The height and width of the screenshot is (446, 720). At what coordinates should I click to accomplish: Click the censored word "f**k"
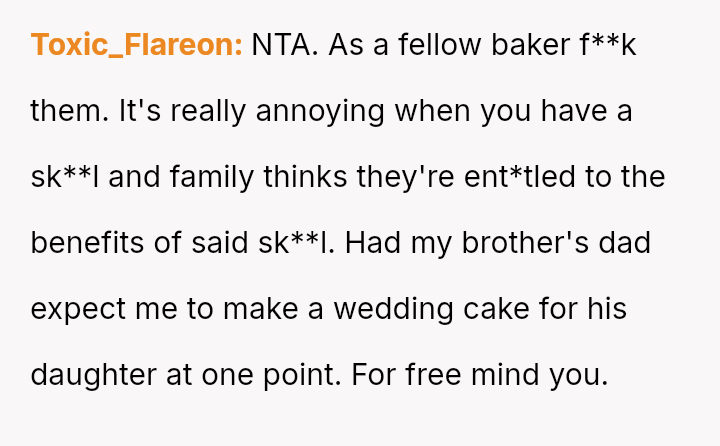click(x=606, y=45)
